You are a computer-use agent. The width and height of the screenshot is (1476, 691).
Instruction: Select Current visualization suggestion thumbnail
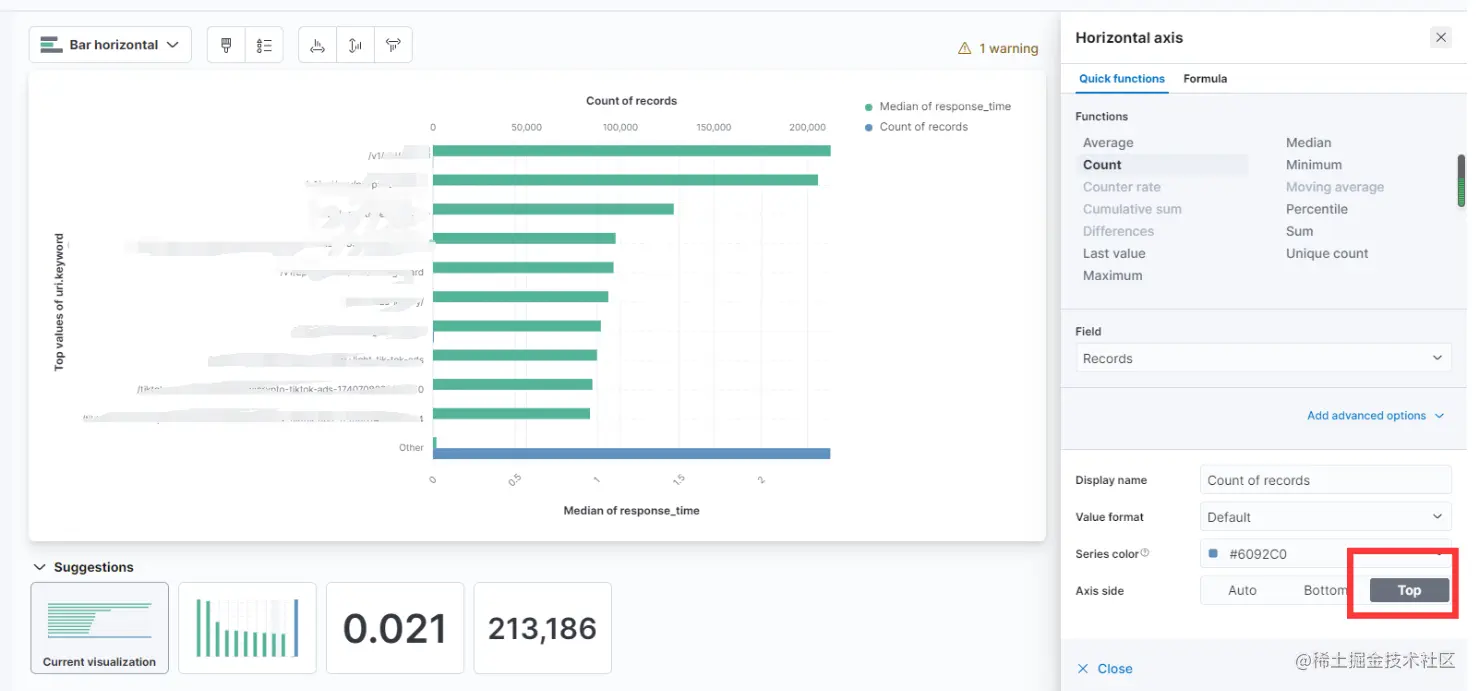100,628
